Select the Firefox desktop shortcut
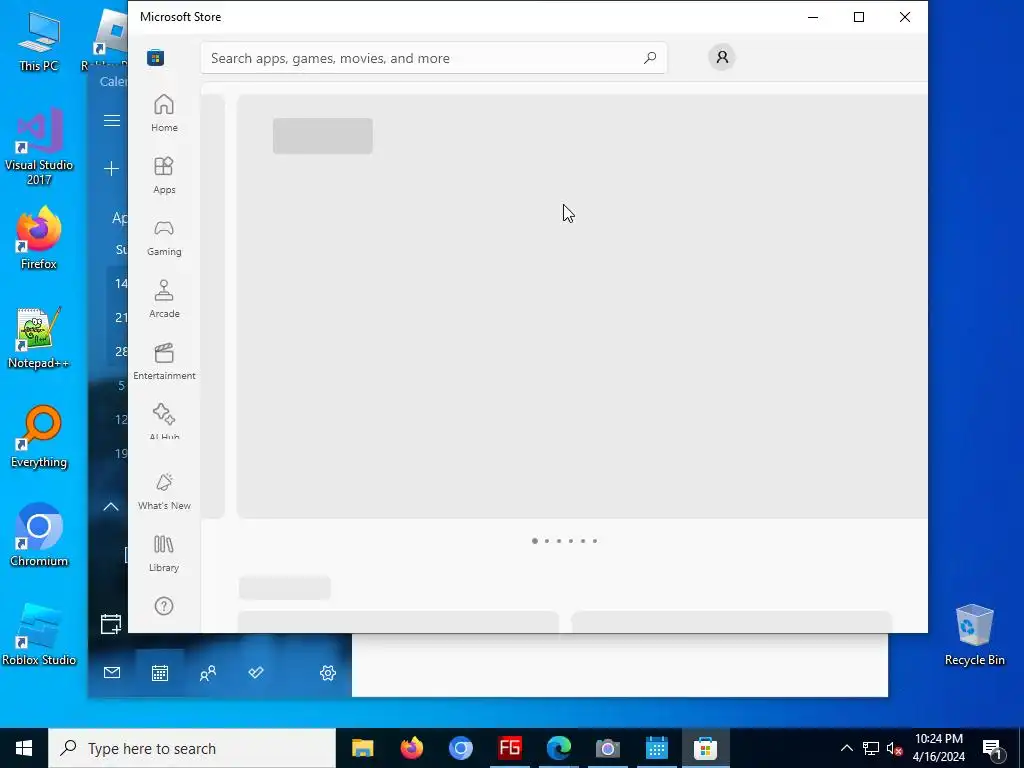Screen dimensions: 1024x768 click(39, 238)
